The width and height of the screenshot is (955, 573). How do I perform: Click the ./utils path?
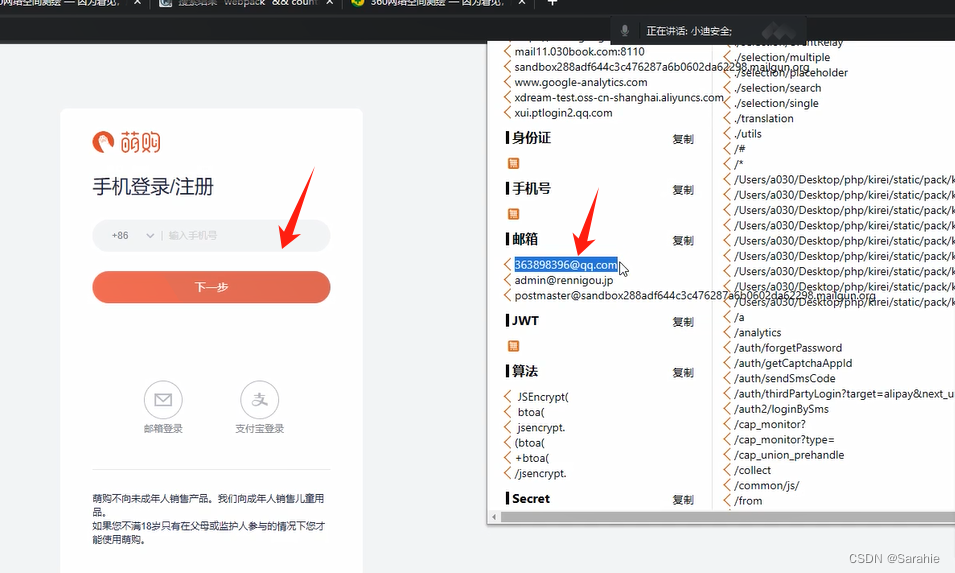[748, 133]
